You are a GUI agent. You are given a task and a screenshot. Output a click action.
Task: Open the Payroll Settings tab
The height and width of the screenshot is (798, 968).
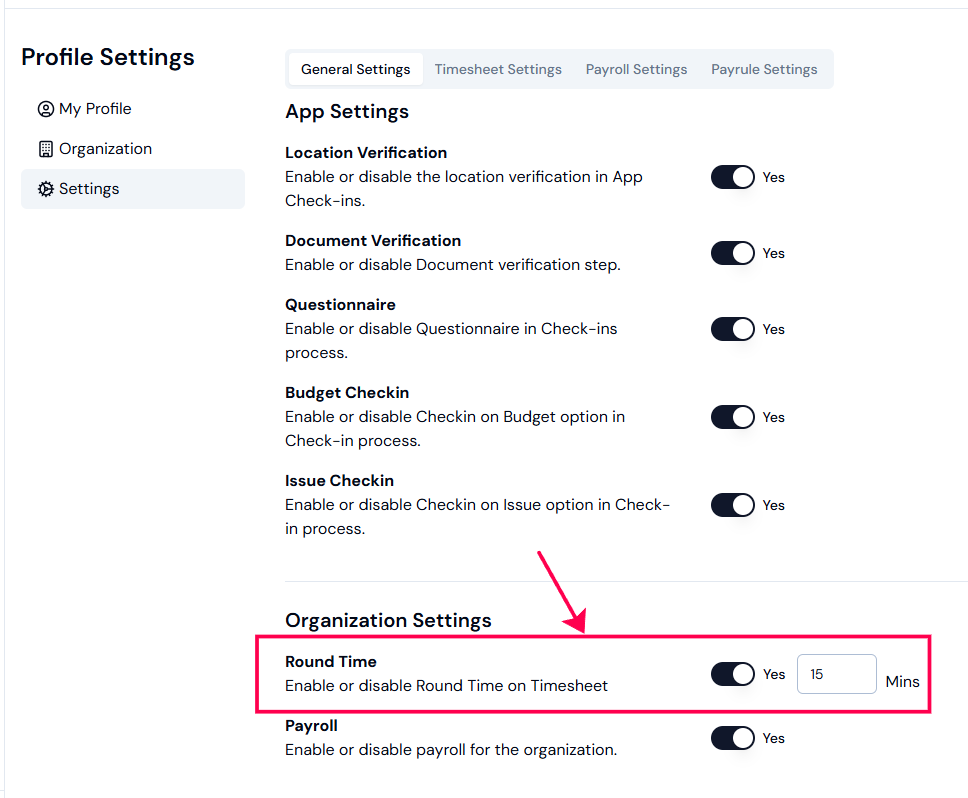636,69
